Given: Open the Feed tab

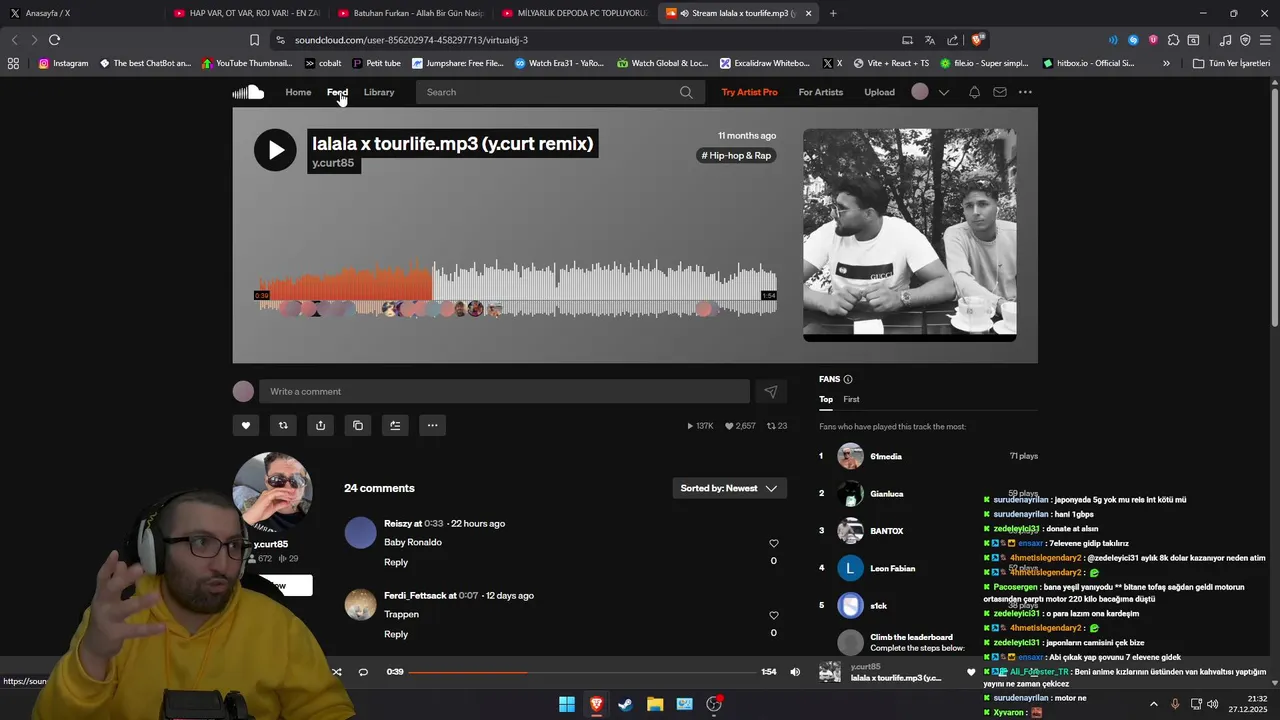Looking at the screenshot, I should 337,92.
